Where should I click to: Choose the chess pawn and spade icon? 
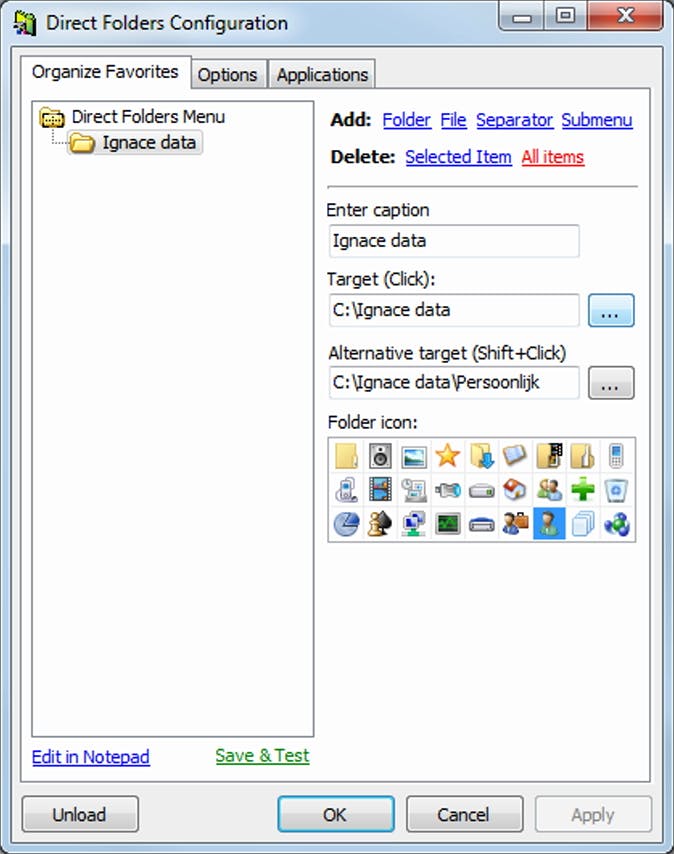coord(380,523)
